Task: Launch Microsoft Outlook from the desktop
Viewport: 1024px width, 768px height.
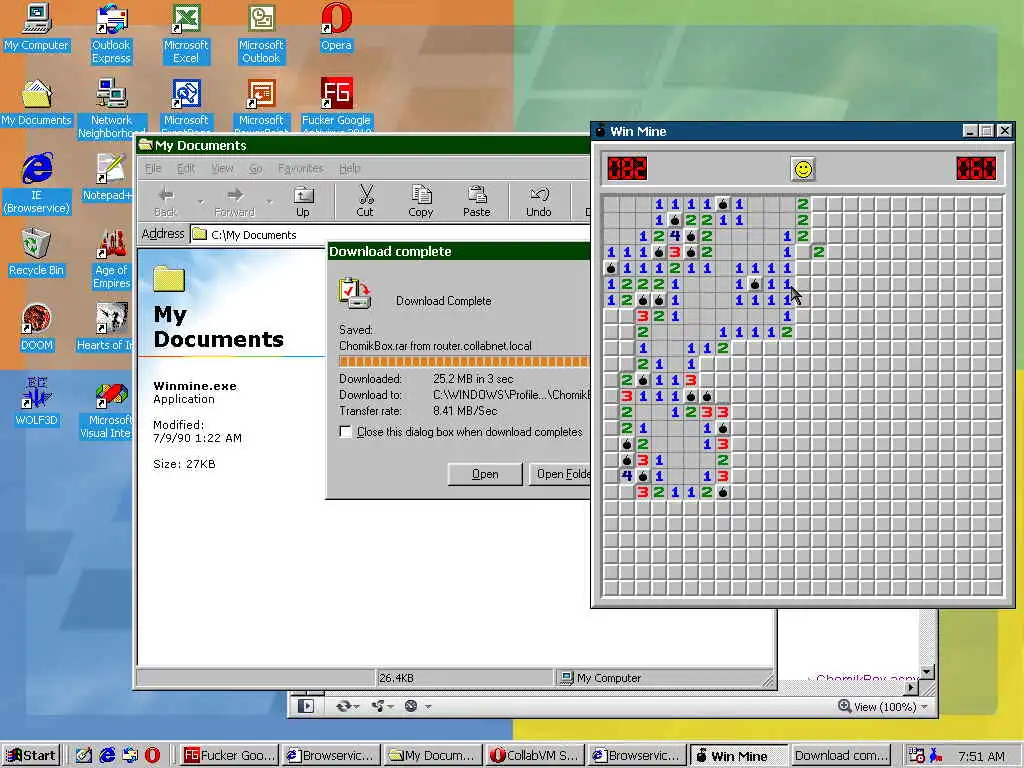Action: [x=261, y=34]
